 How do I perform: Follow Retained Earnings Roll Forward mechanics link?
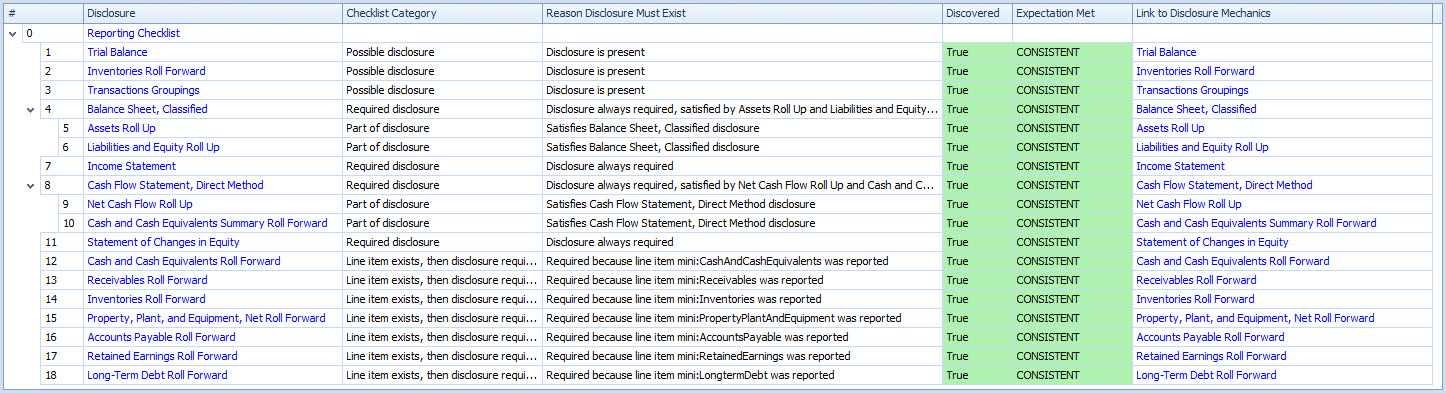coord(1211,356)
